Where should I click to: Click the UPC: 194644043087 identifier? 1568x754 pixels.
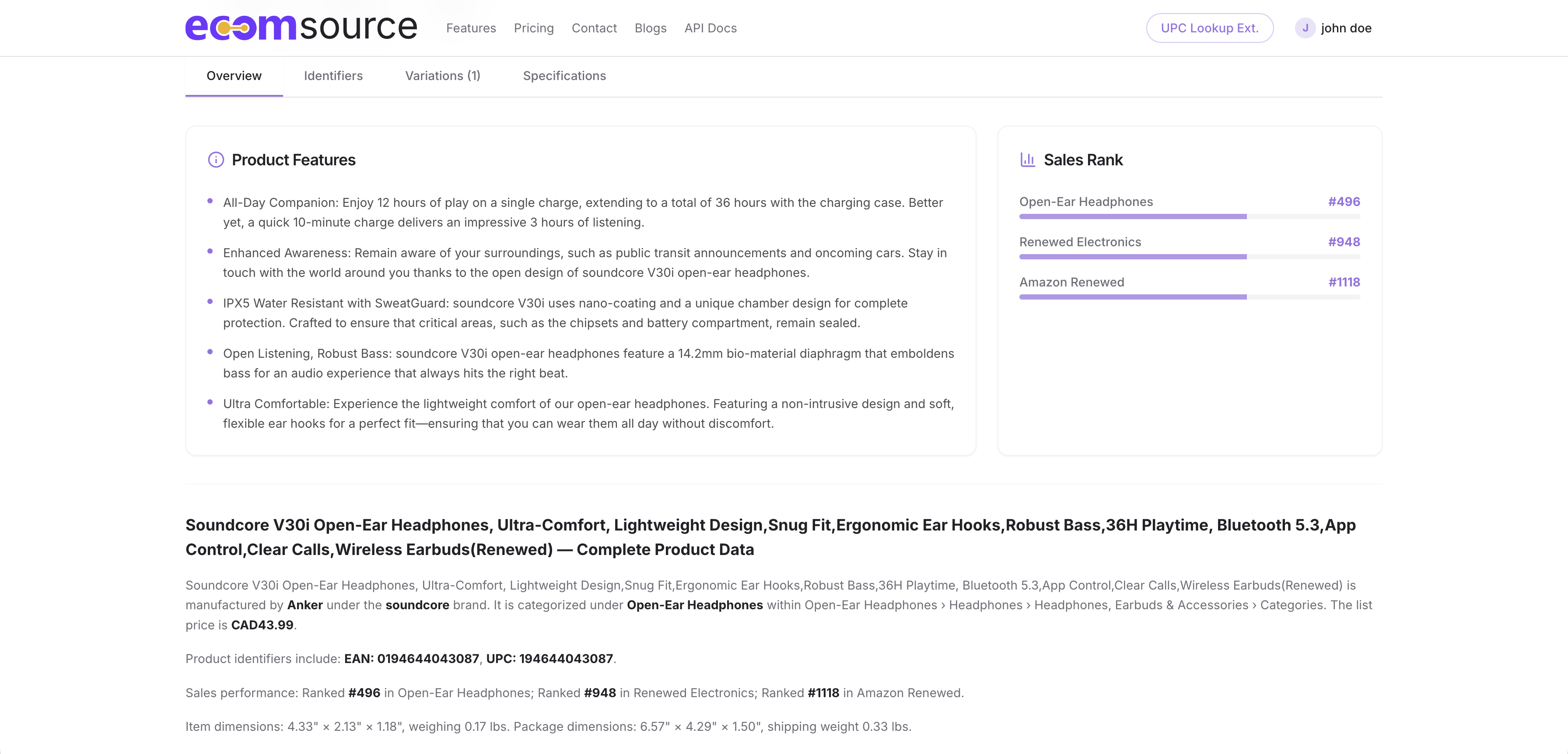coord(549,659)
